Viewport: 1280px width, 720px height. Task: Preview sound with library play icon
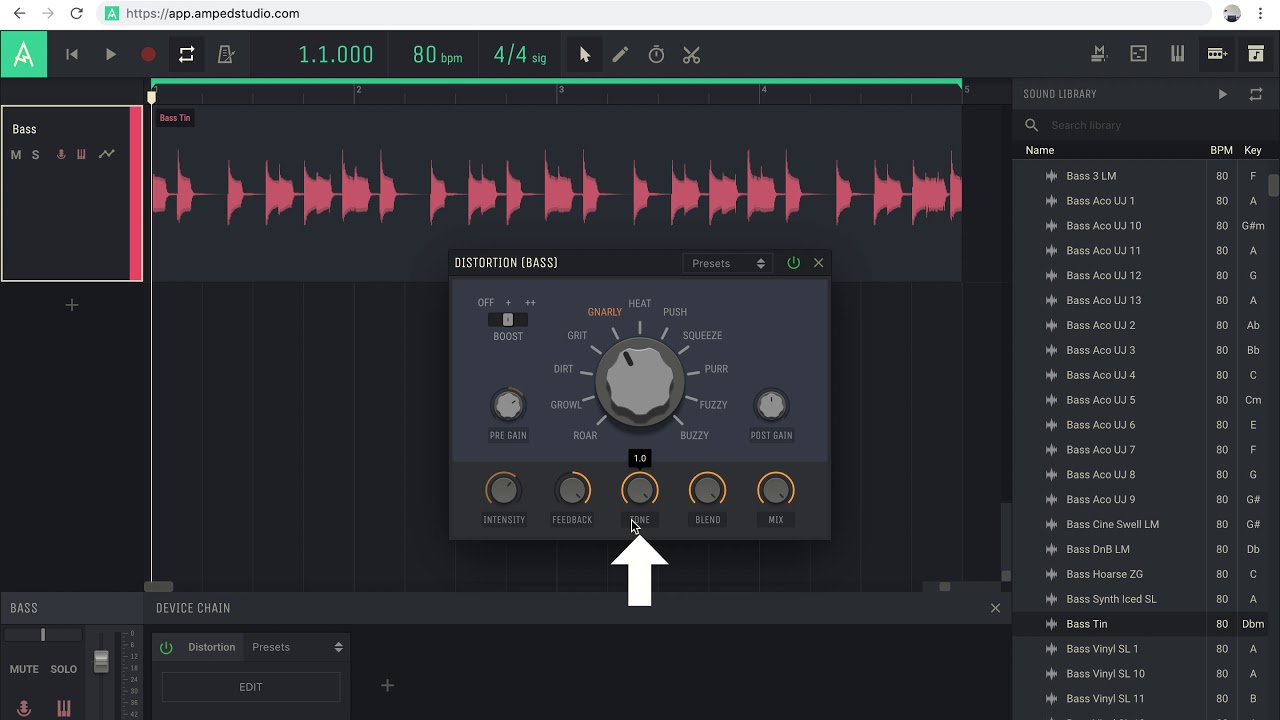1222,94
